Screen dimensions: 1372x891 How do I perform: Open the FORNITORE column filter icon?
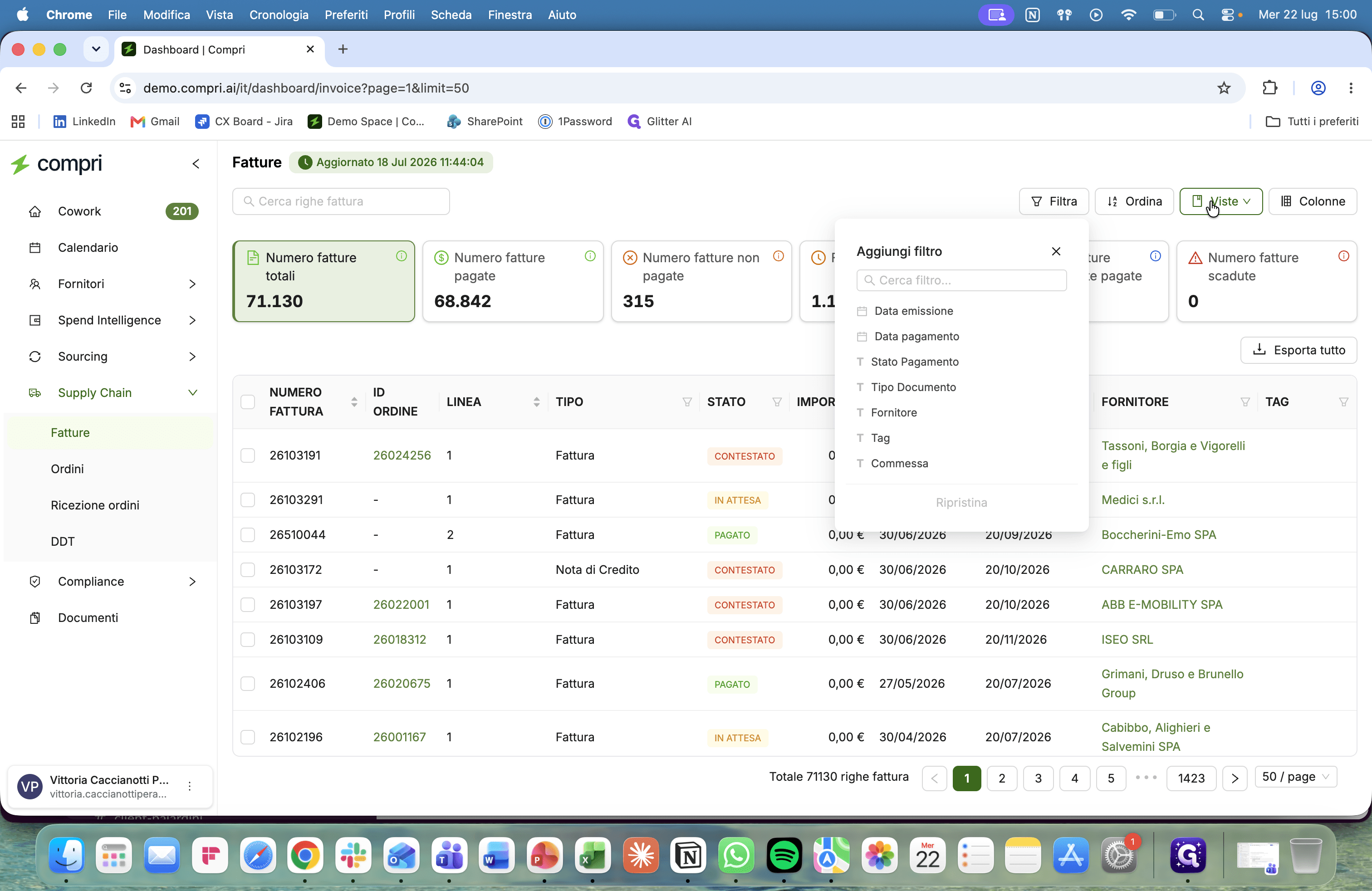[x=1245, y=401]
